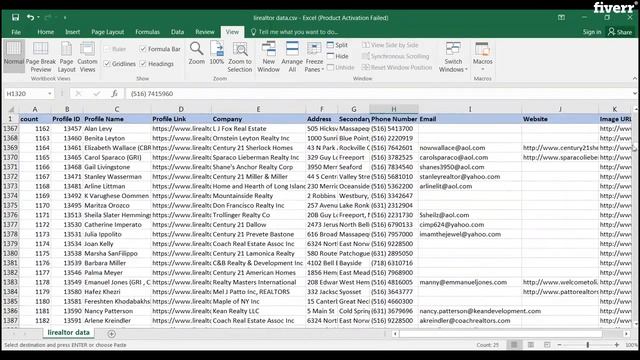640x360 pixels.
Task: Click the Share icon button
Action: click(x=620, y=31)
